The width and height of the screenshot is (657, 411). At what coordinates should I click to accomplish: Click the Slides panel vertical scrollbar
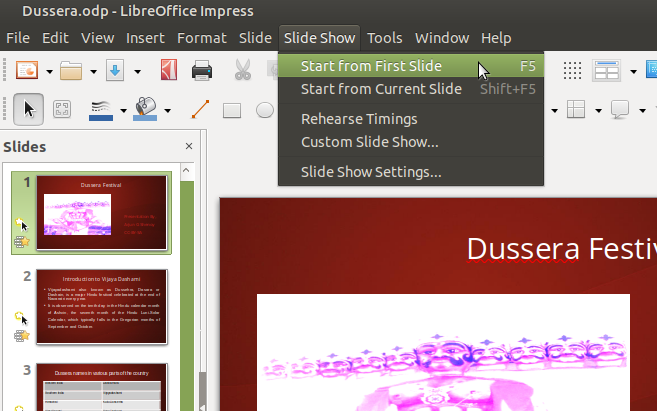click(x=187, y=295)
